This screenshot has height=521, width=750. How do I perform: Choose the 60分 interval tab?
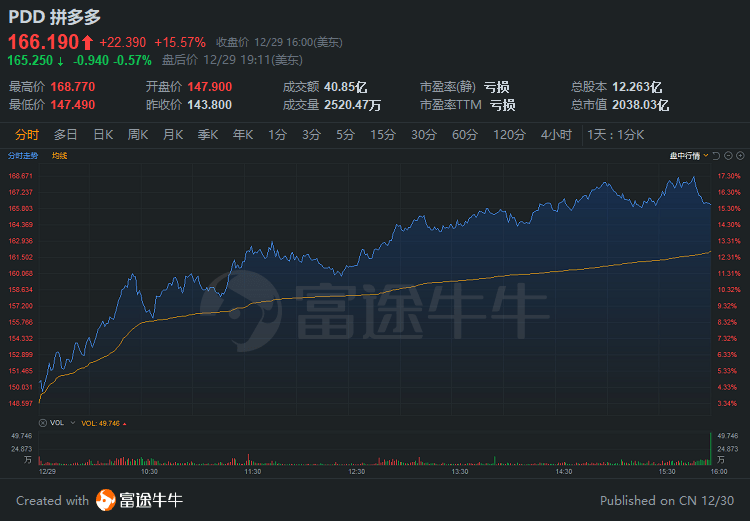click(465, 135)
